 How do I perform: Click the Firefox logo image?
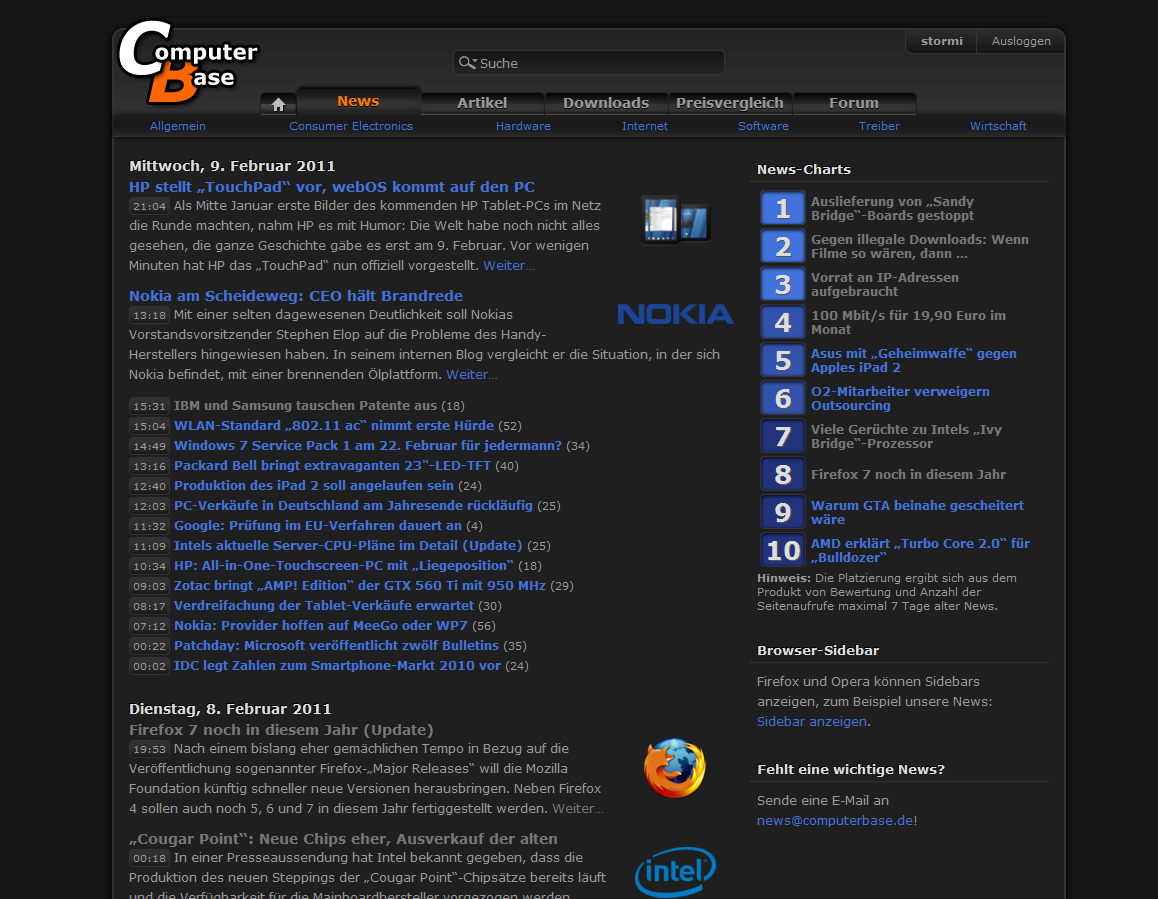coord(674,768)
